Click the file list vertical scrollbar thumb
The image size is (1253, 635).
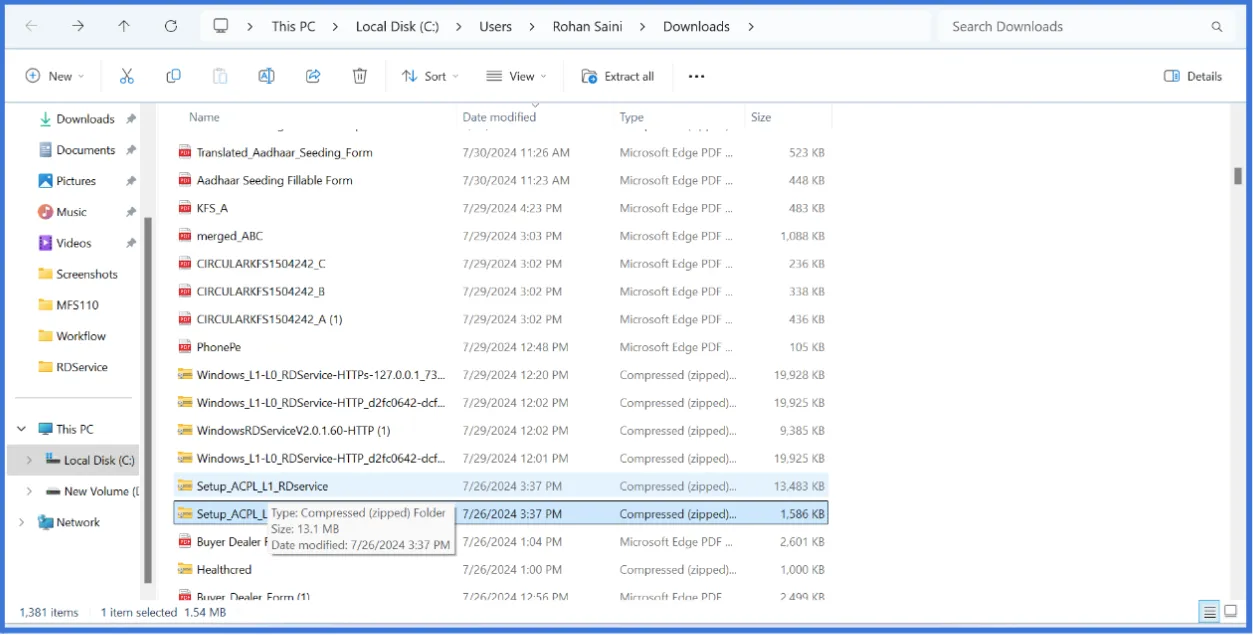pos(1238,176)
